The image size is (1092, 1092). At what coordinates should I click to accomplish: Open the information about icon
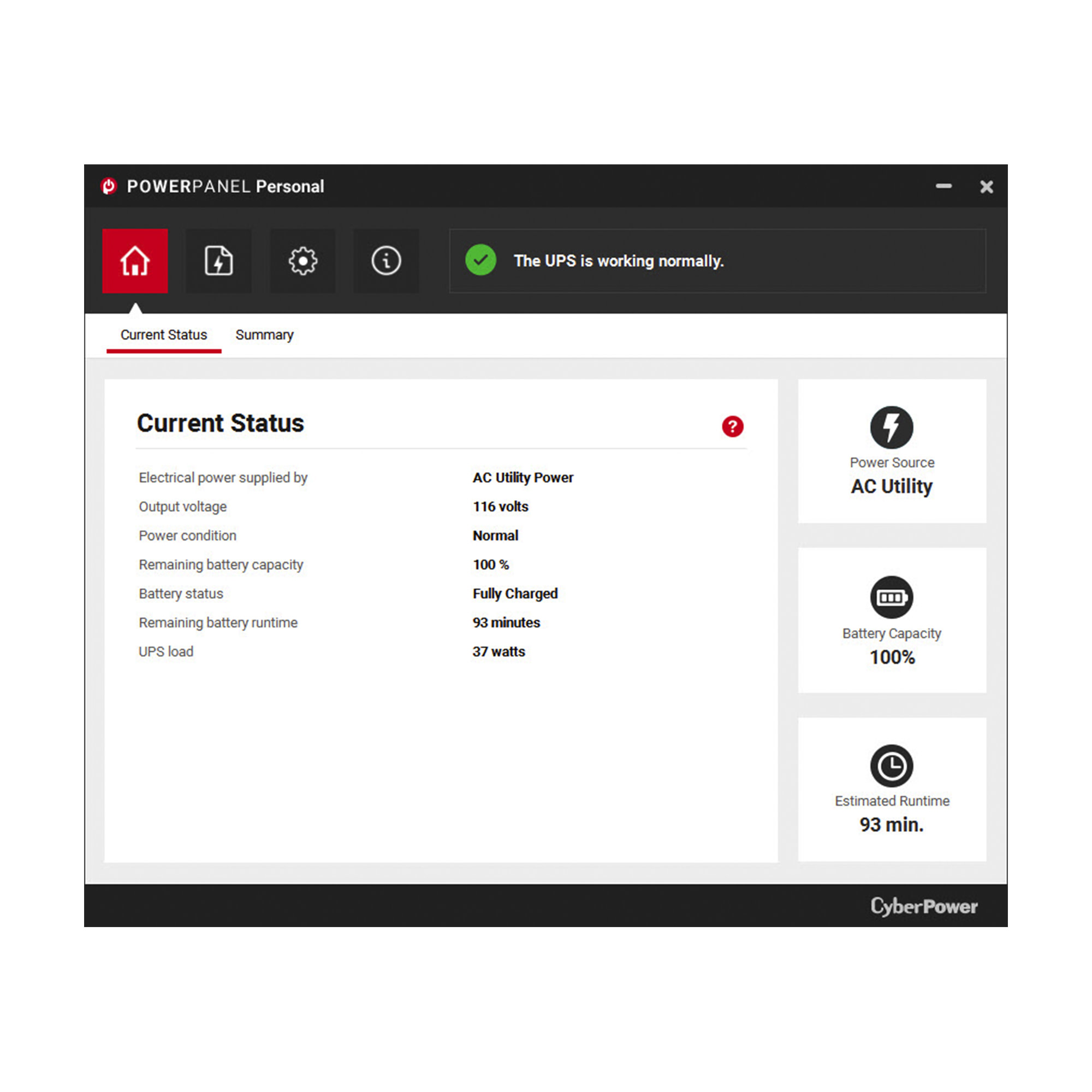(x=386, y=260)
